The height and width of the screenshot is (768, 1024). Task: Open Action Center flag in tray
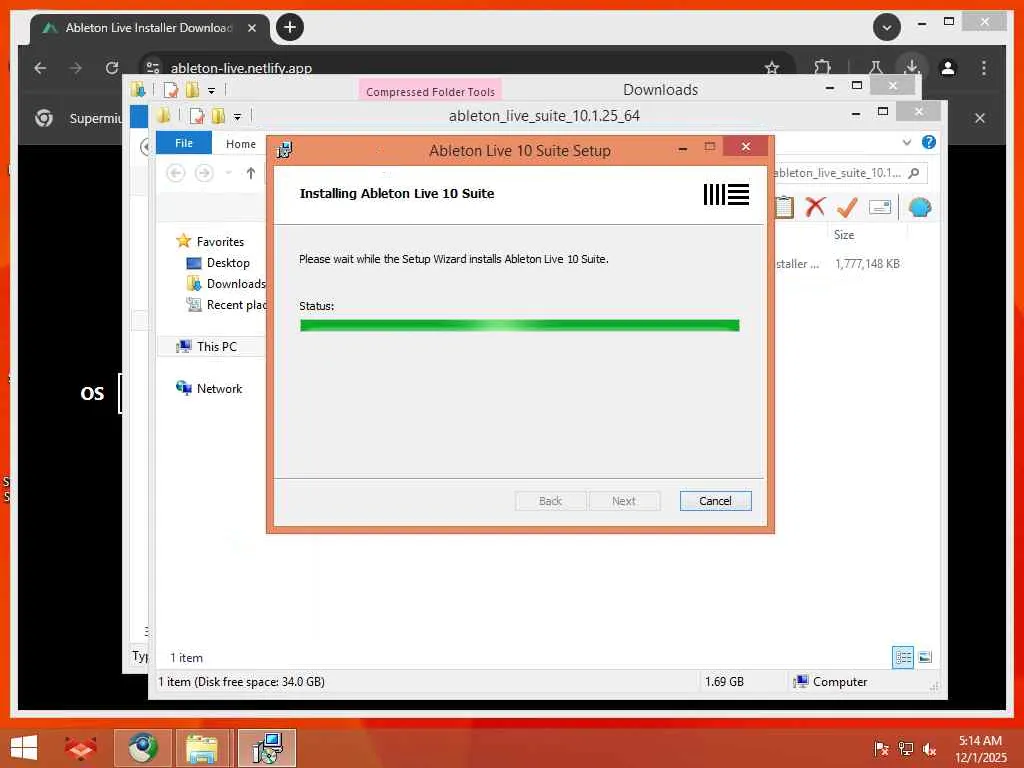point(881,749)
